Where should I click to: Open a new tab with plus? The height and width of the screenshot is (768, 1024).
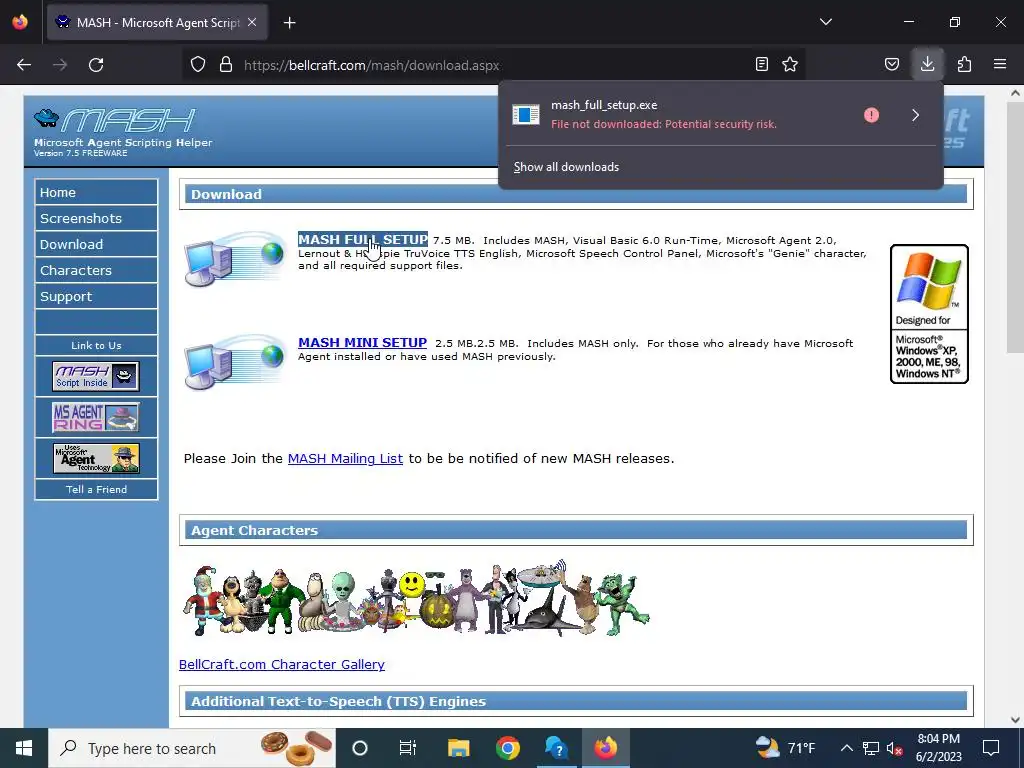pyautogui.click(x=290, y=23)
